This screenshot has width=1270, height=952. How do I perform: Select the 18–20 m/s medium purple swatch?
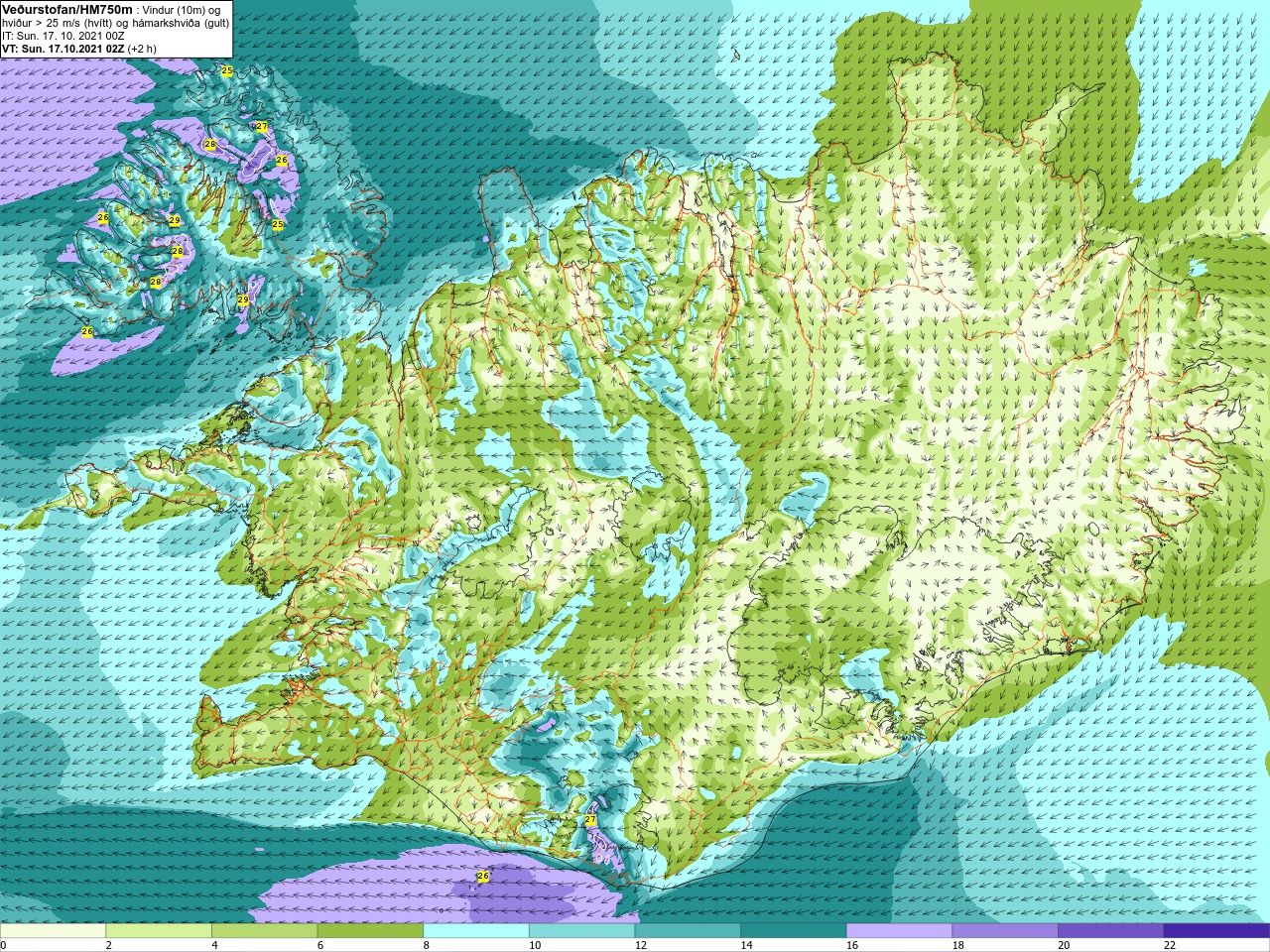(1005, 931)
